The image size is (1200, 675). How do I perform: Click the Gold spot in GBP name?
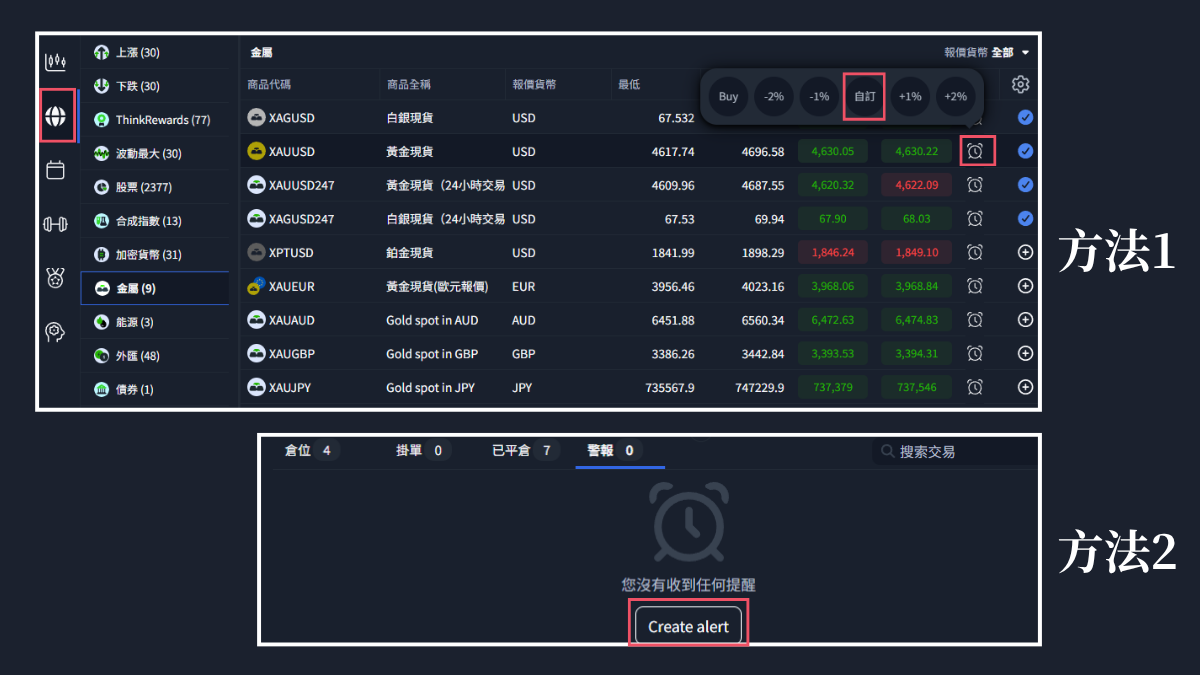pos(432,354)
